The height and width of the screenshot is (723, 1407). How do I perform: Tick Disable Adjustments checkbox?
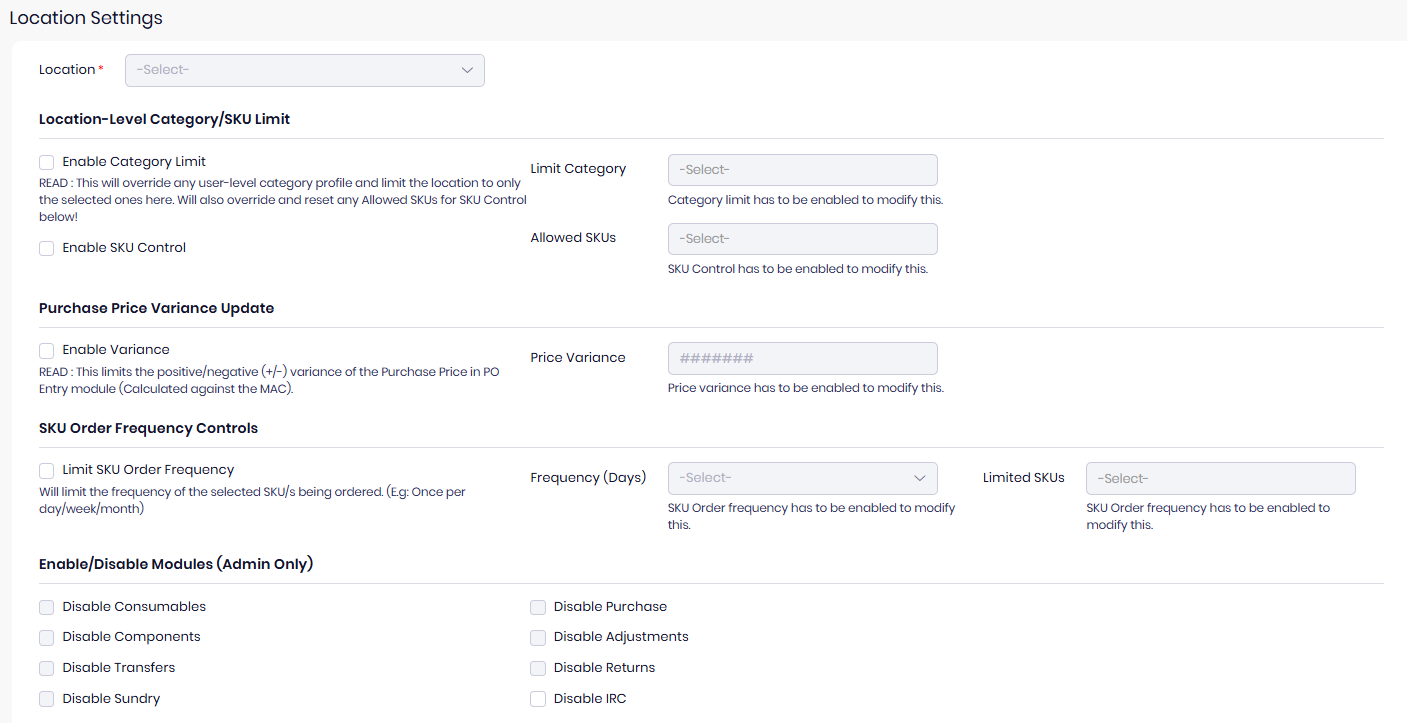tap(538, 637)
